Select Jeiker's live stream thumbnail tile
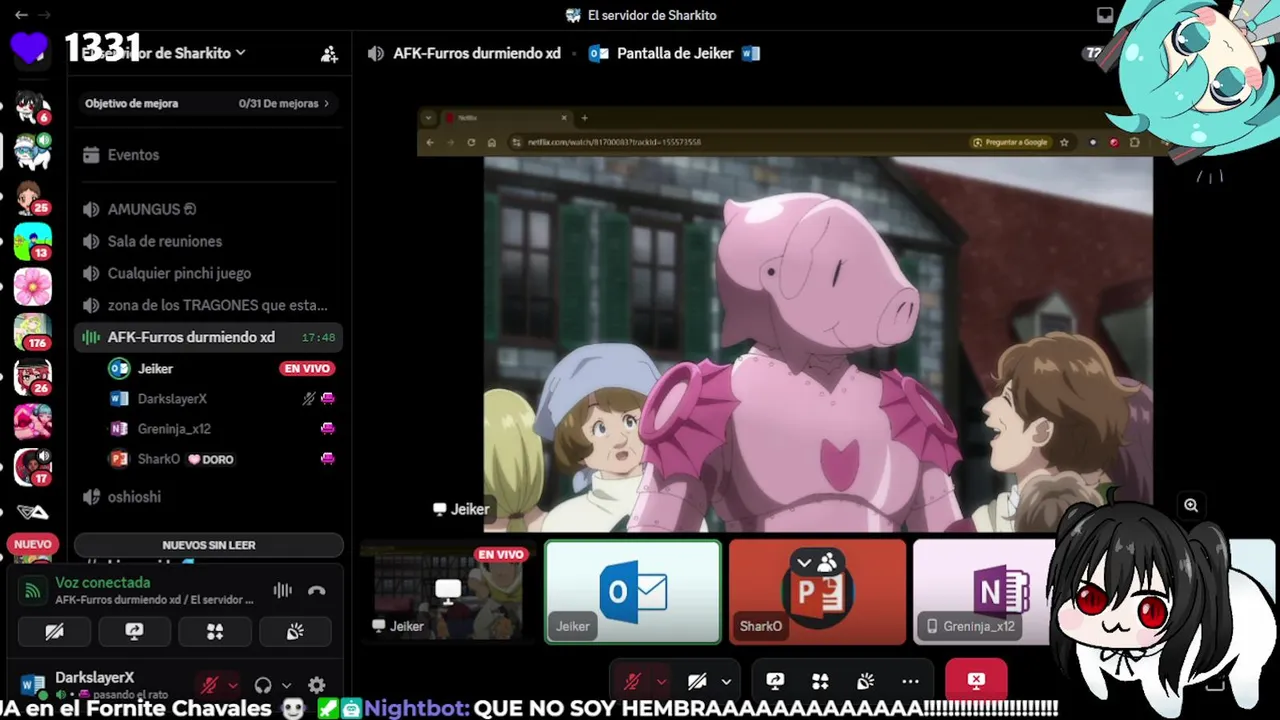1280x720 pixels. click(x=448, y=592)
